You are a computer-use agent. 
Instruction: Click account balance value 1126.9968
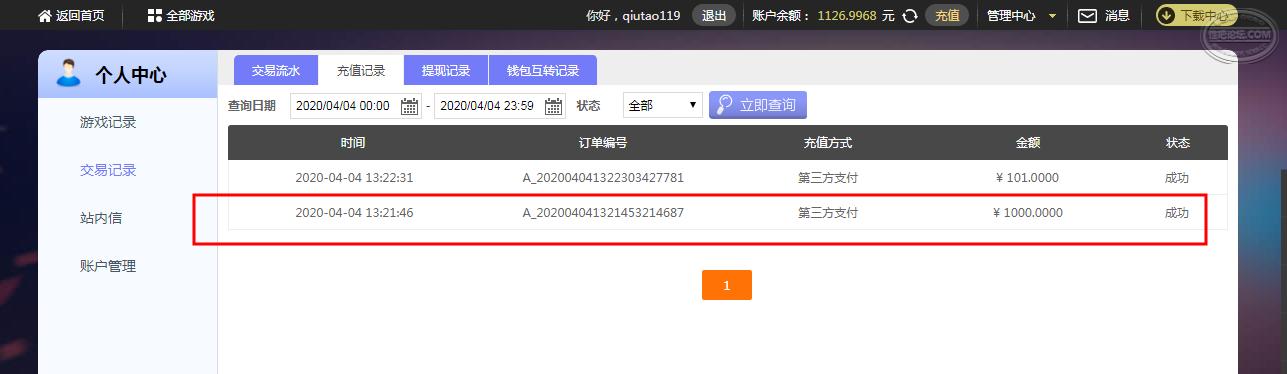848,16
